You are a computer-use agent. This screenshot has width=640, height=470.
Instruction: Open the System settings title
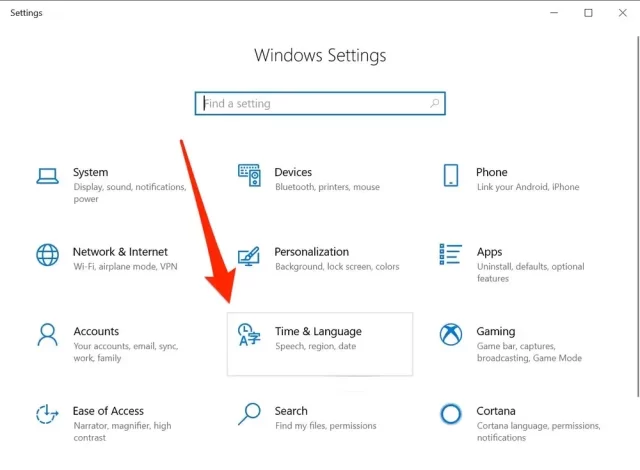pyautogui.click(x=91, y=172)
